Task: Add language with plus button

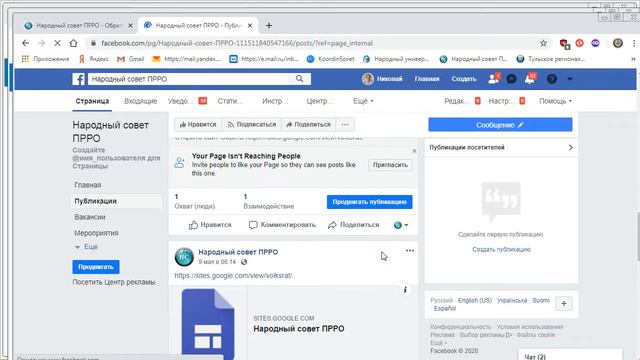Action: [x=564, y=304]
